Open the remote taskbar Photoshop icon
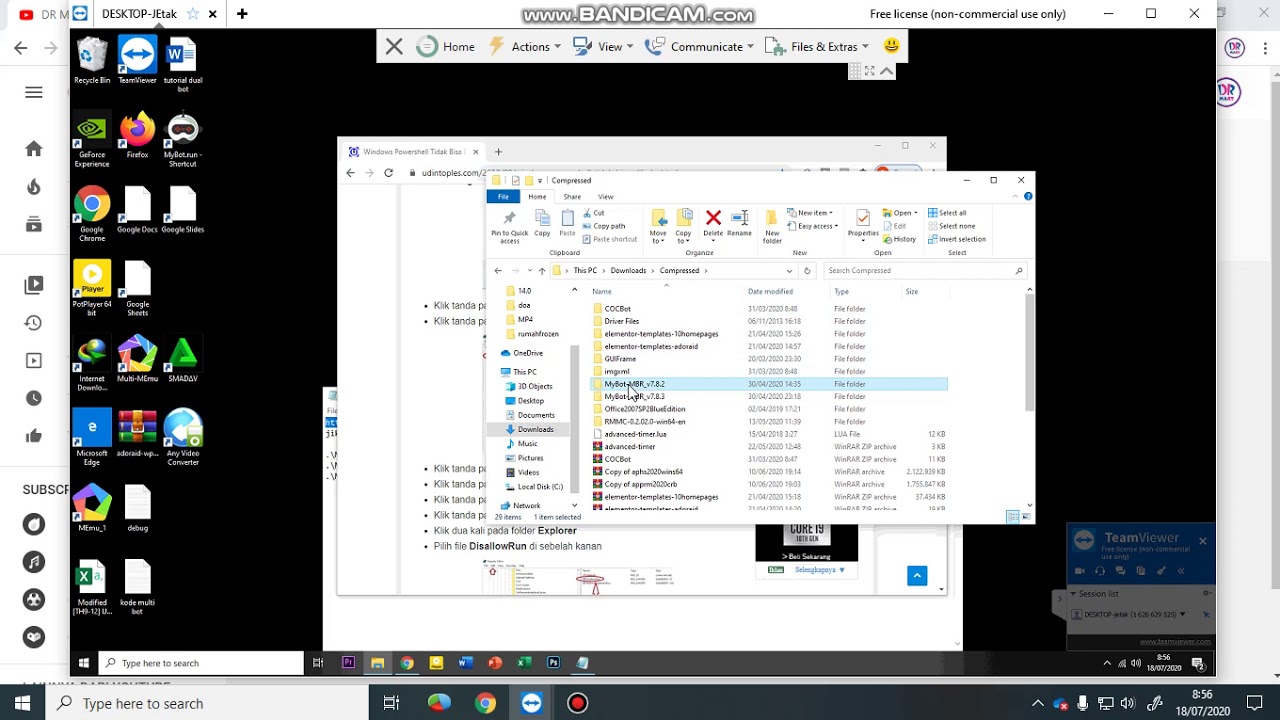 tap(553, 662)
